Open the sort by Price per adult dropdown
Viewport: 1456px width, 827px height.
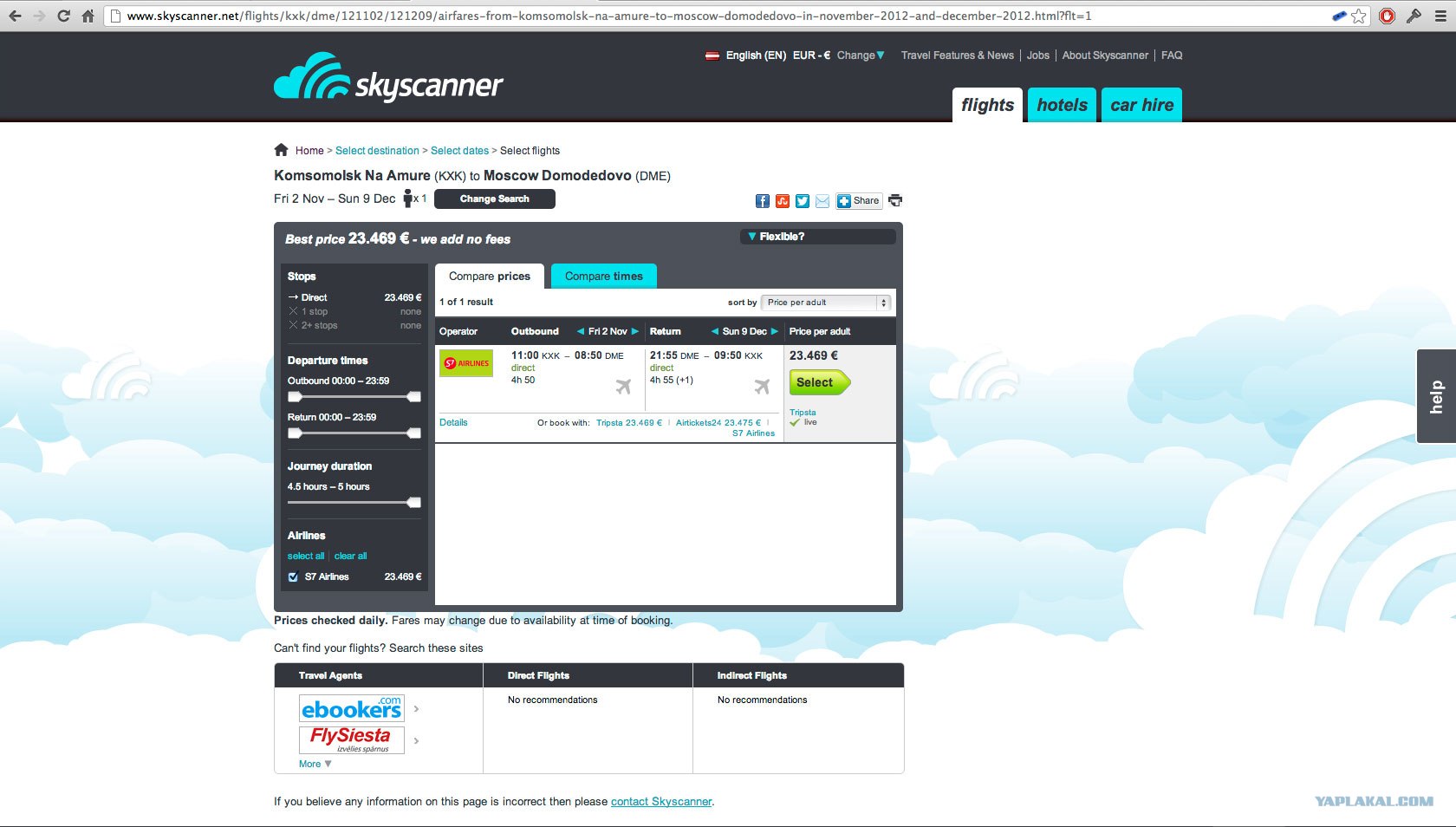pyautogui.click(x=826, y=303)
